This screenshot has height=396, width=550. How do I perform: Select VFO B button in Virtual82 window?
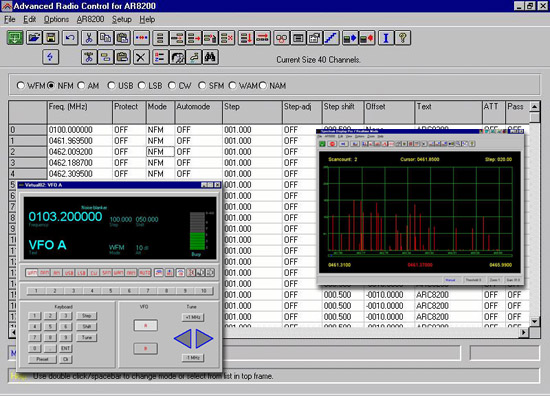(x=146, y=348)
